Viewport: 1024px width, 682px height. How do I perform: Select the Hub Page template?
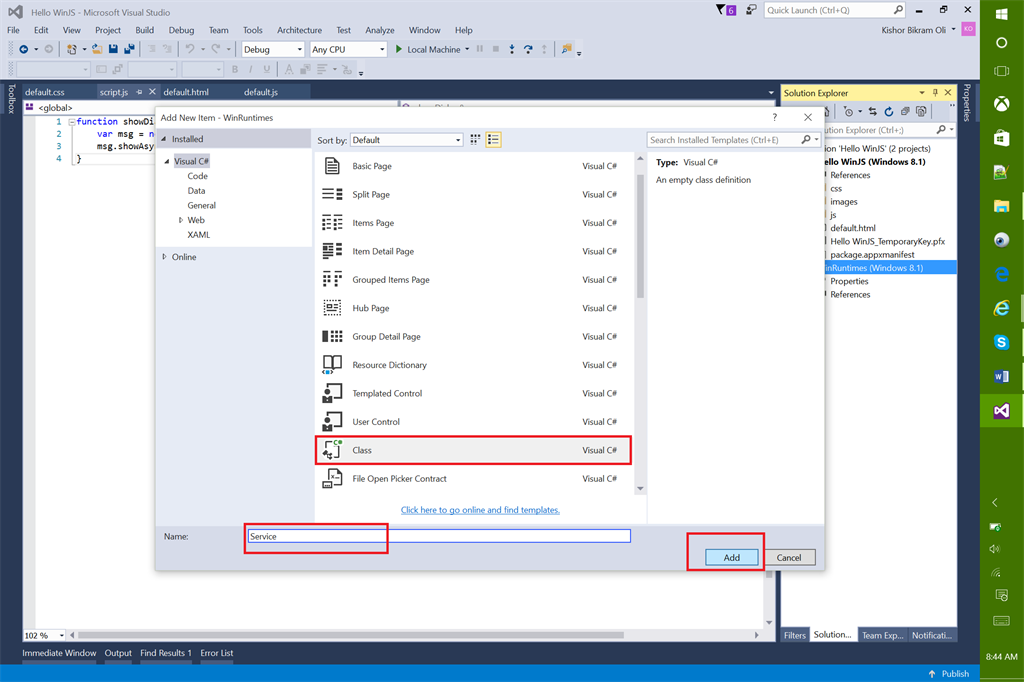pyautogui.click(x=473, y=308)
